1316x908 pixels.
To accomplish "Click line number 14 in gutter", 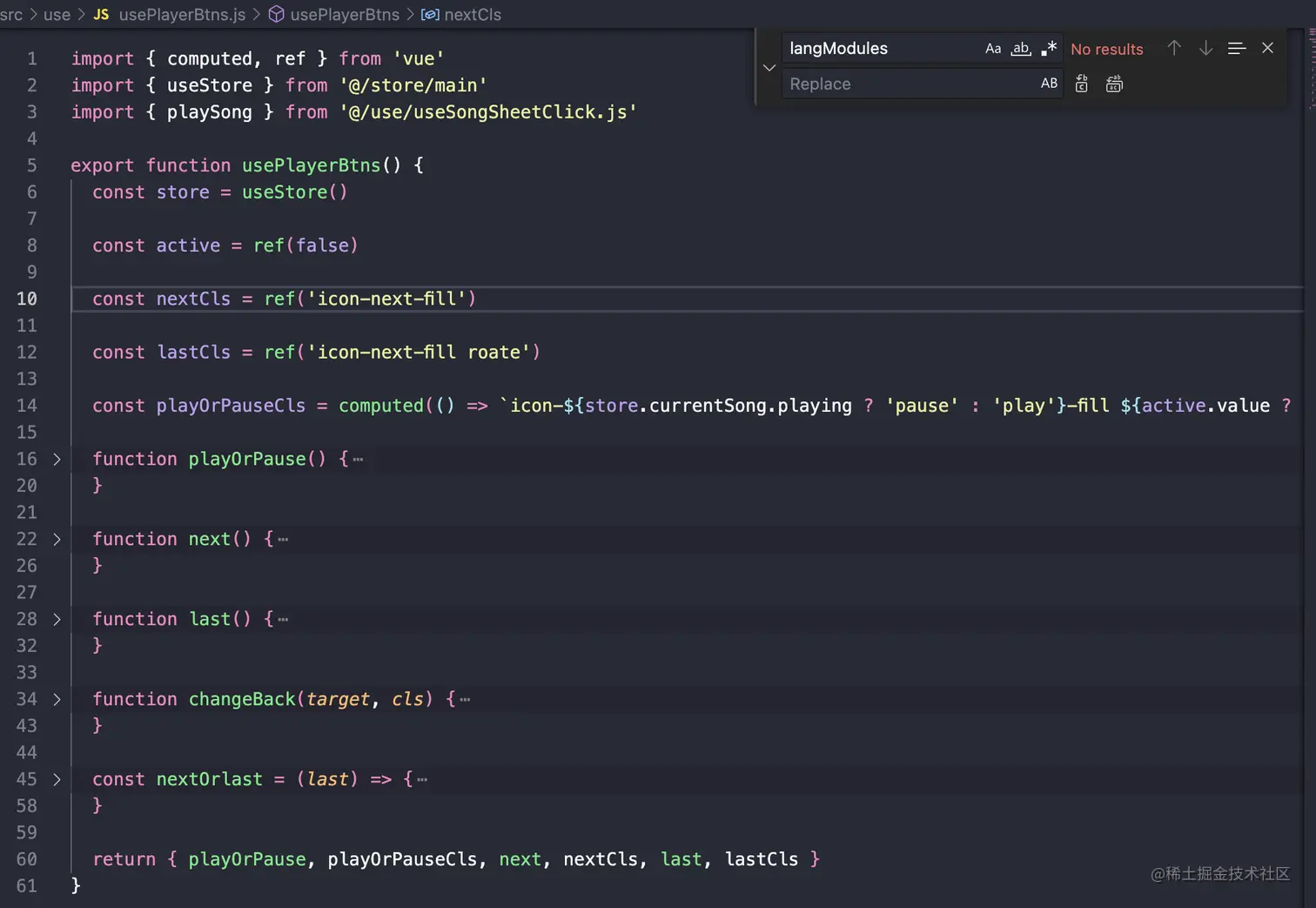I will (x=27, y=406).
